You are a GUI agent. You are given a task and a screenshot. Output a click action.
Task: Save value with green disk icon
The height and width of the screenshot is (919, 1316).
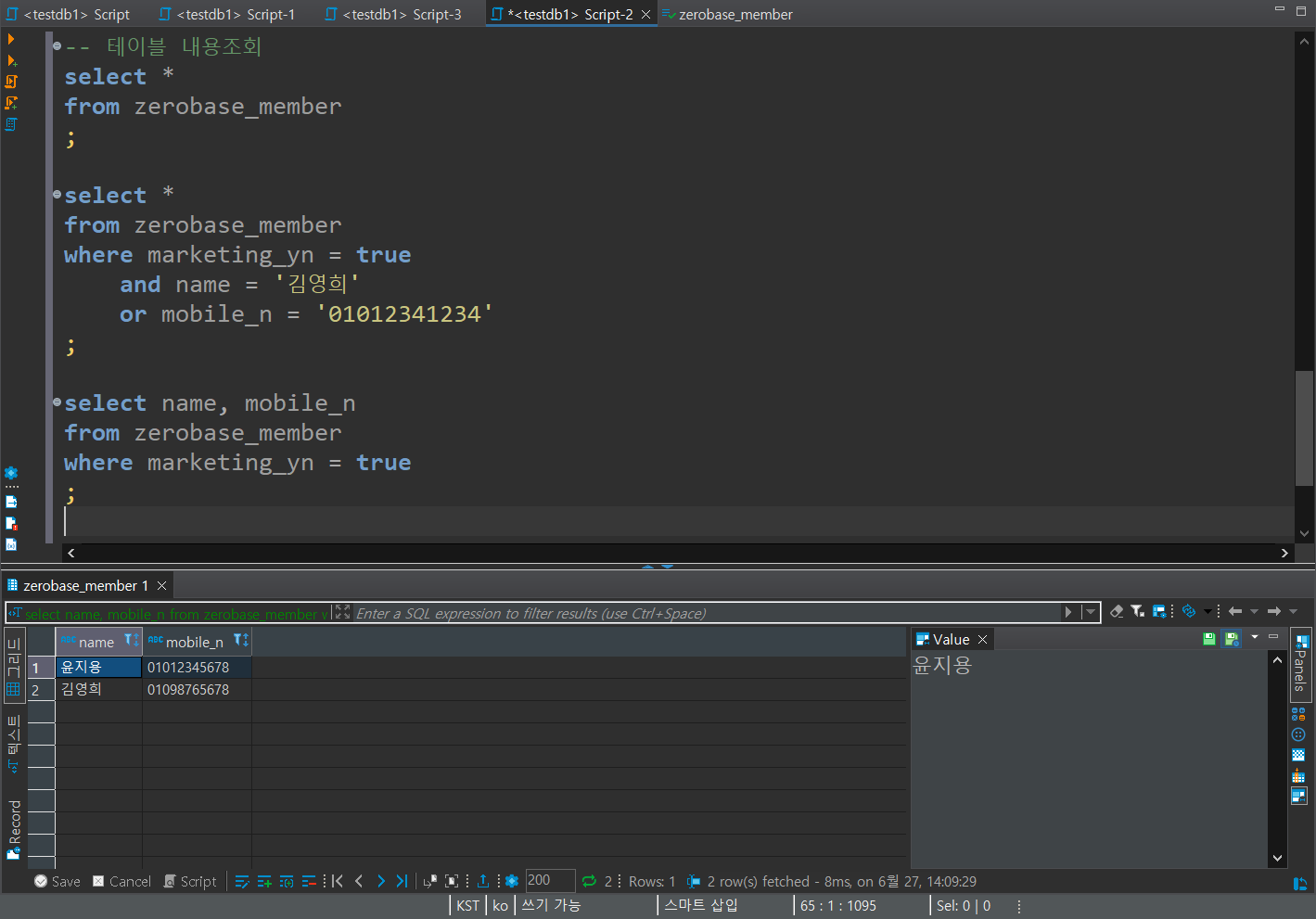(x=1209, y=639)
